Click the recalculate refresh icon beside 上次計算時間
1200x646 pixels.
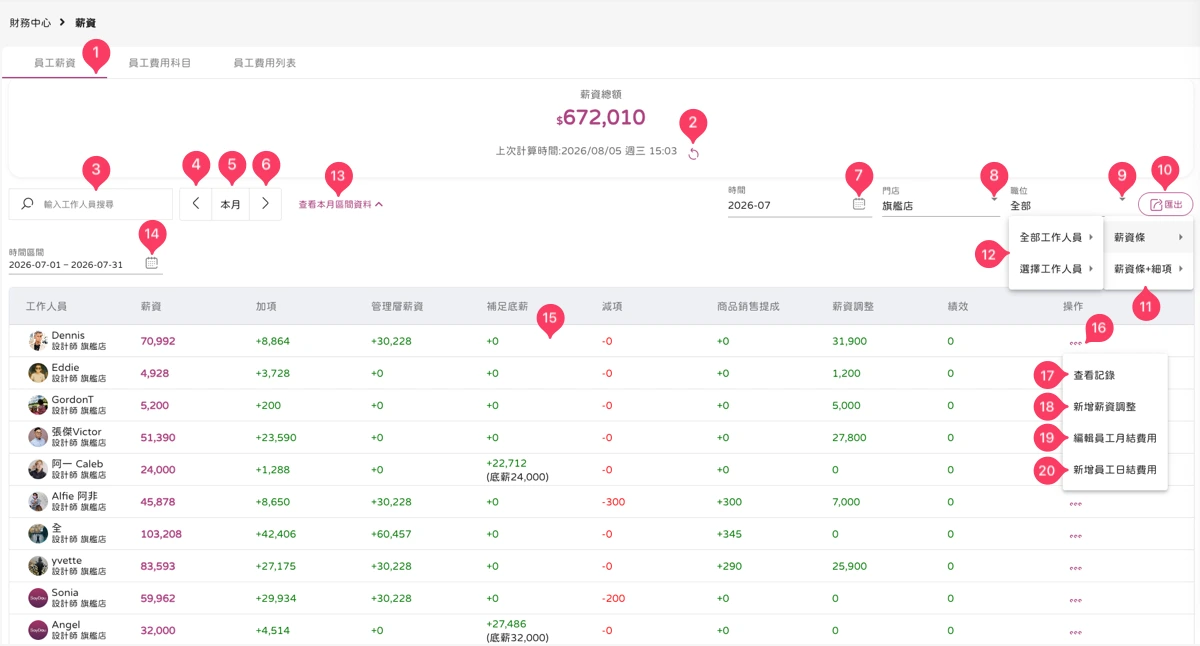point(693,153)
